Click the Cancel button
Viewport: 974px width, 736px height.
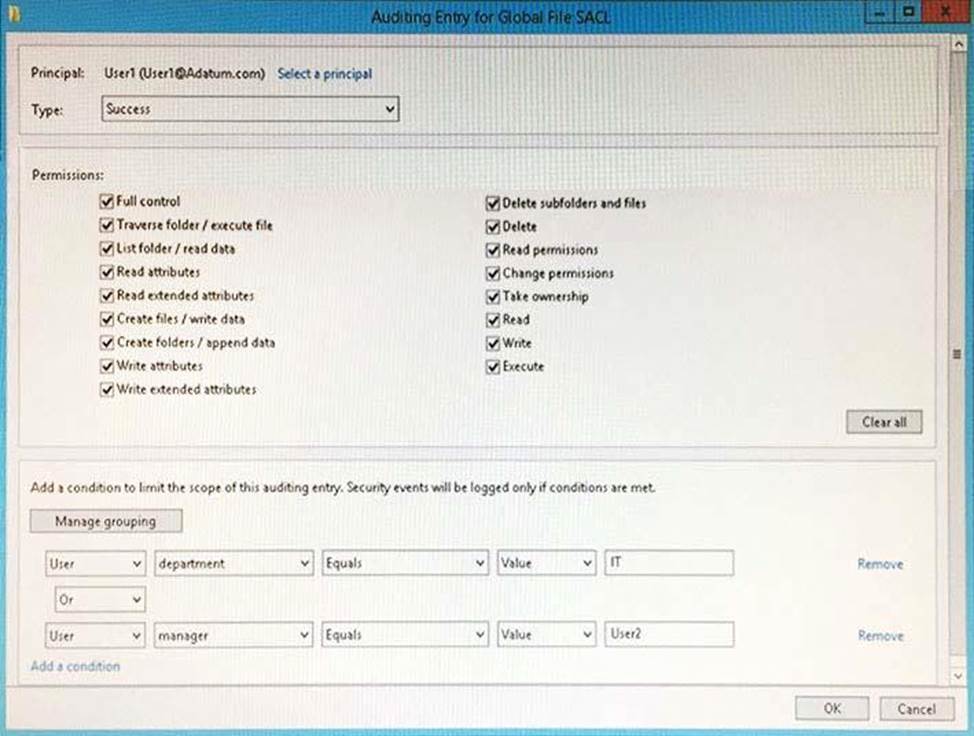click(x=916, y=708)
